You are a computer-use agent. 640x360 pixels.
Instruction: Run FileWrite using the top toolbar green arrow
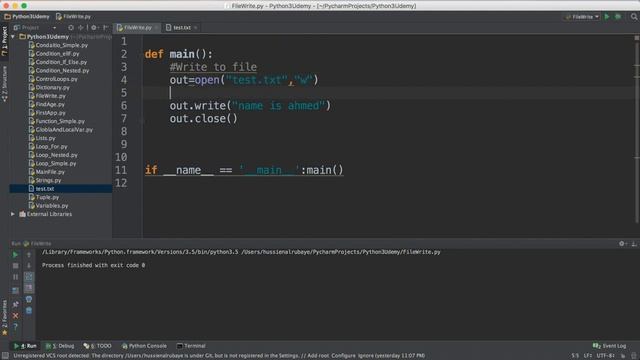click(607, 17)
